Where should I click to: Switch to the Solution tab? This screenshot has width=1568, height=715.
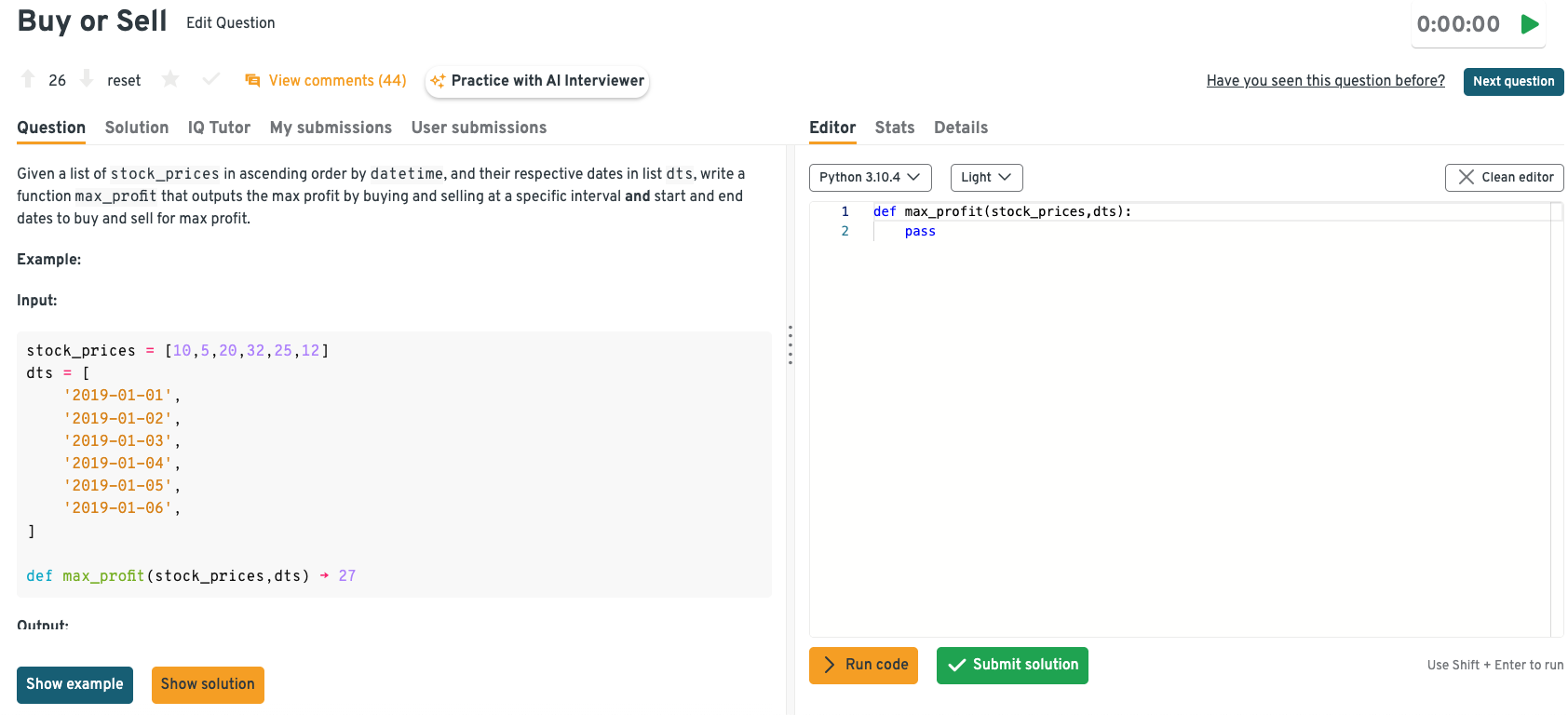[137, 128]
